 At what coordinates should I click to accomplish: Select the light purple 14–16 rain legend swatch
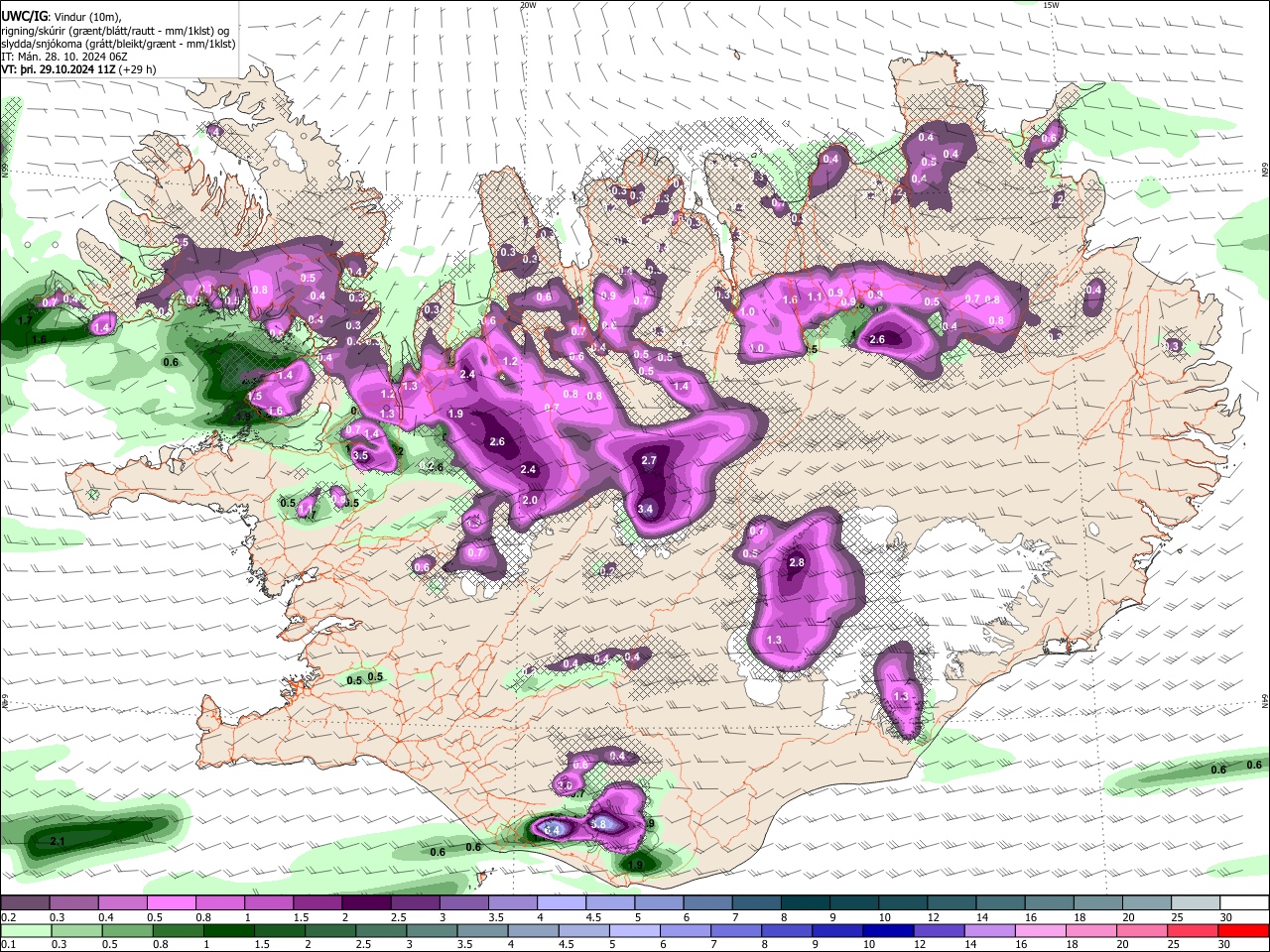[x=991, y=931]
